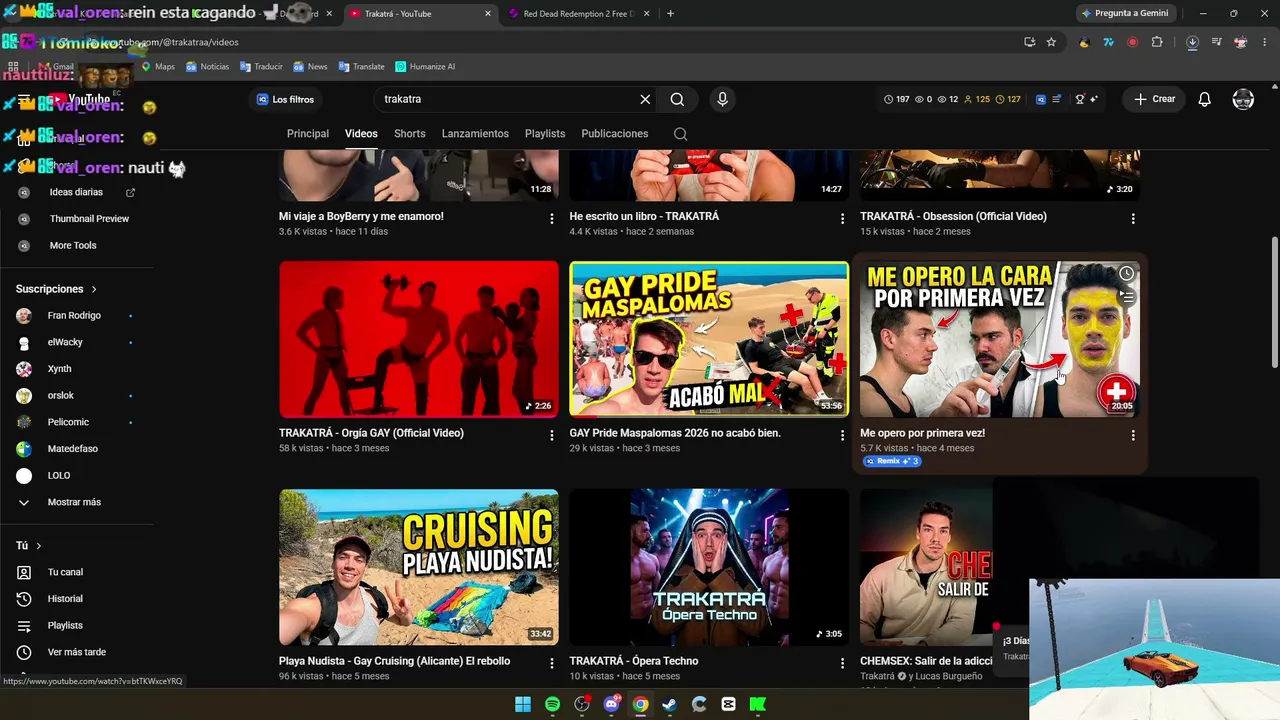1280x720 pixels.
Task: Open Humanize AI bookmark
Action: (425, 67)
